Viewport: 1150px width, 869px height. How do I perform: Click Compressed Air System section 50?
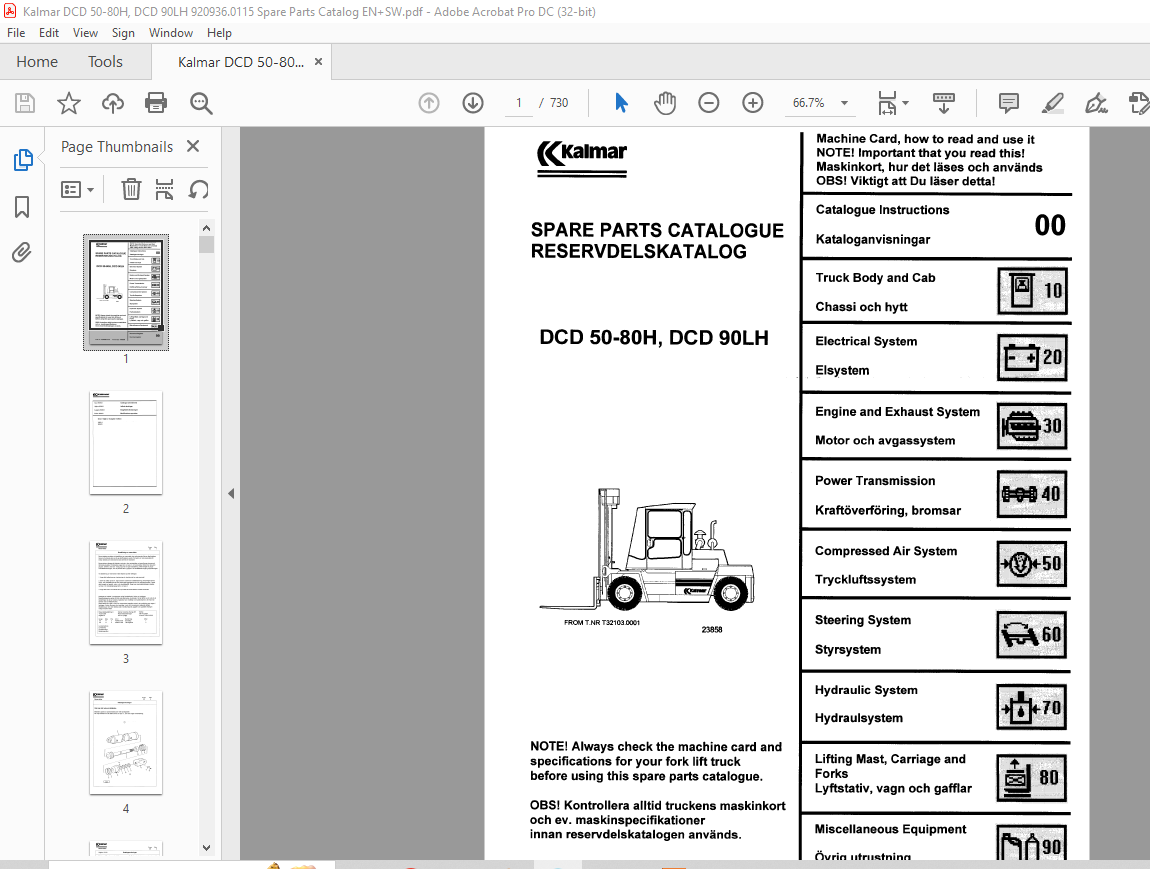pyautogui.click(x=937, y=565)
